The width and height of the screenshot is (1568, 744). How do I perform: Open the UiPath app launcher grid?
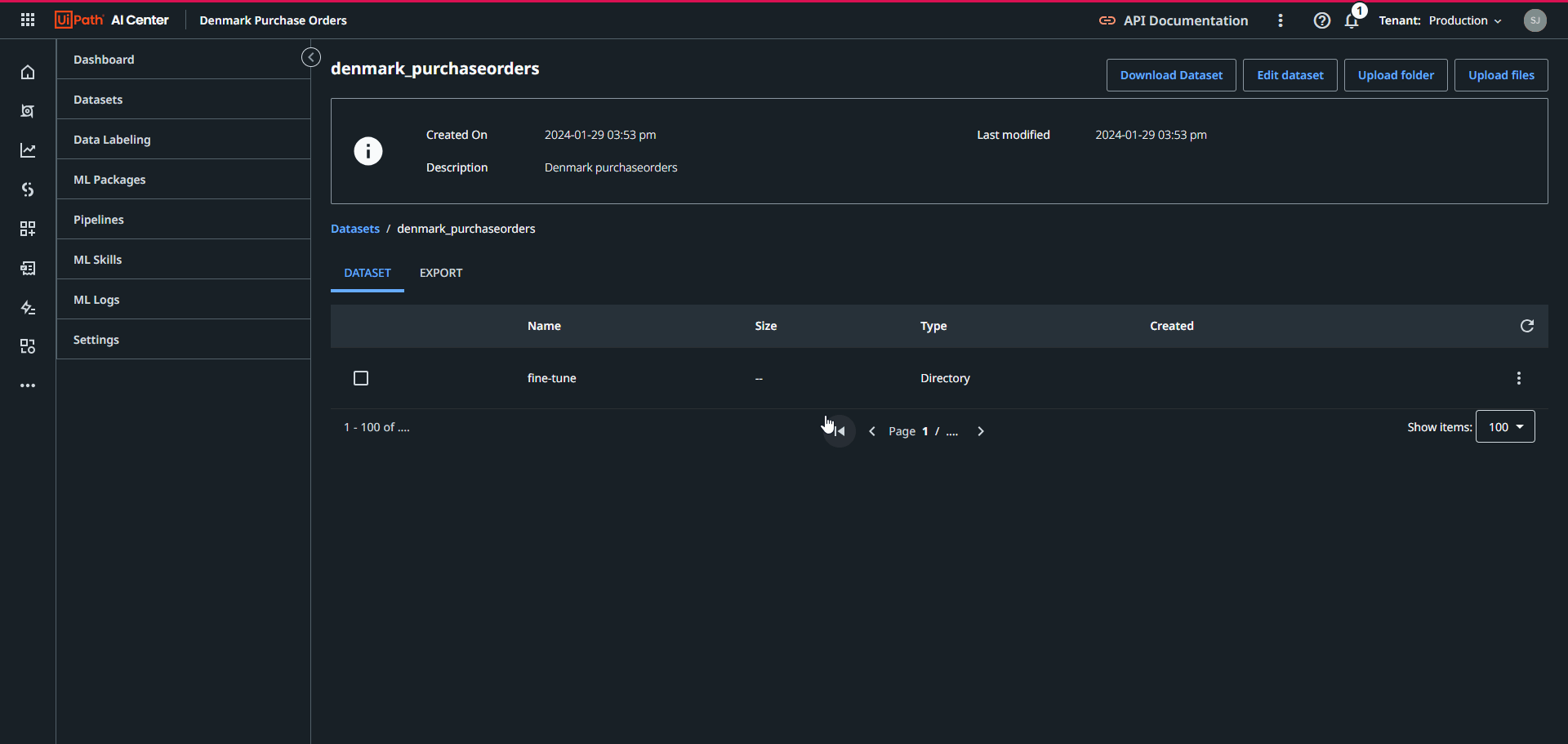tap(27, 19)
